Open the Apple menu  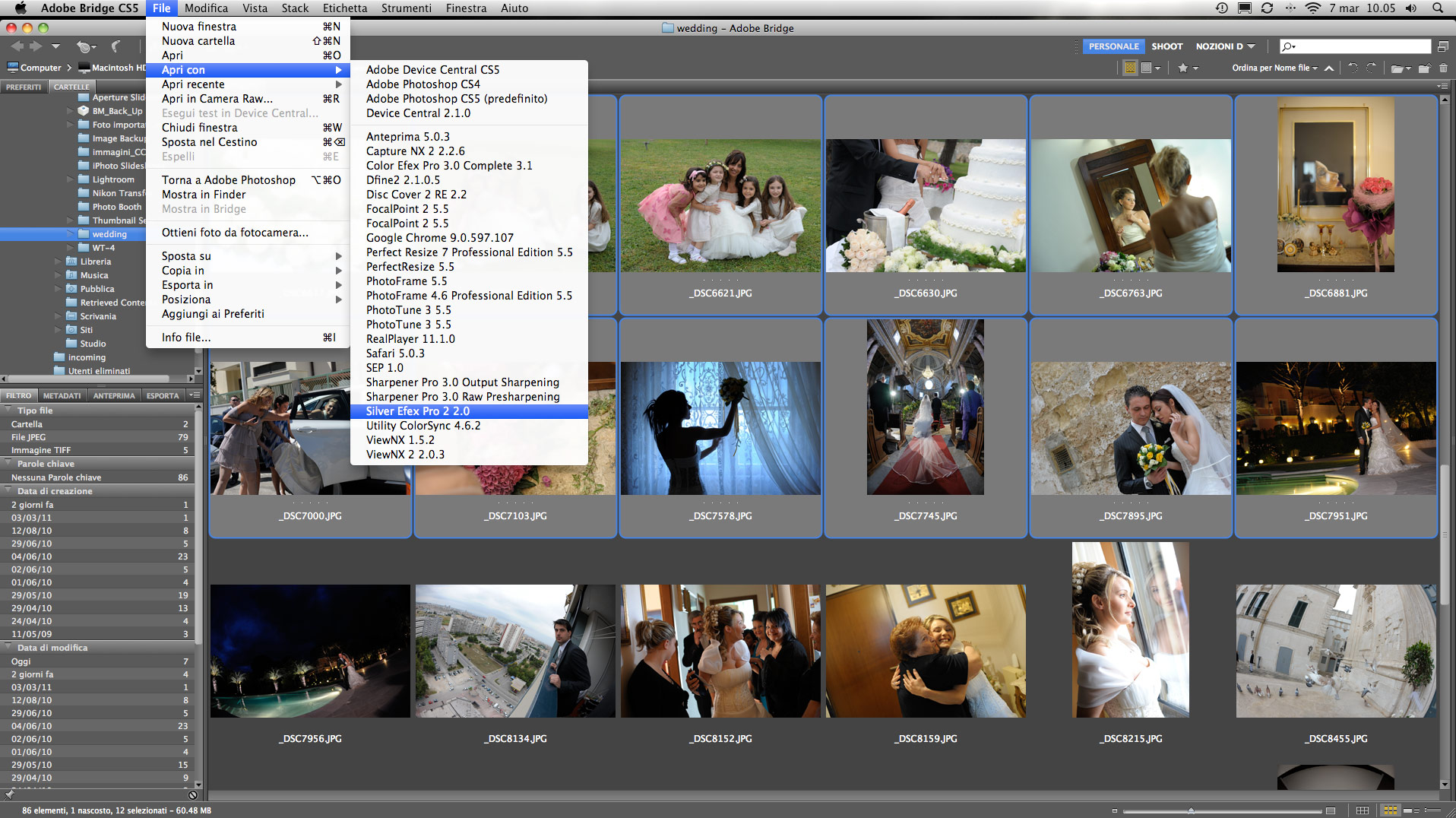click(x=21, y=8)
